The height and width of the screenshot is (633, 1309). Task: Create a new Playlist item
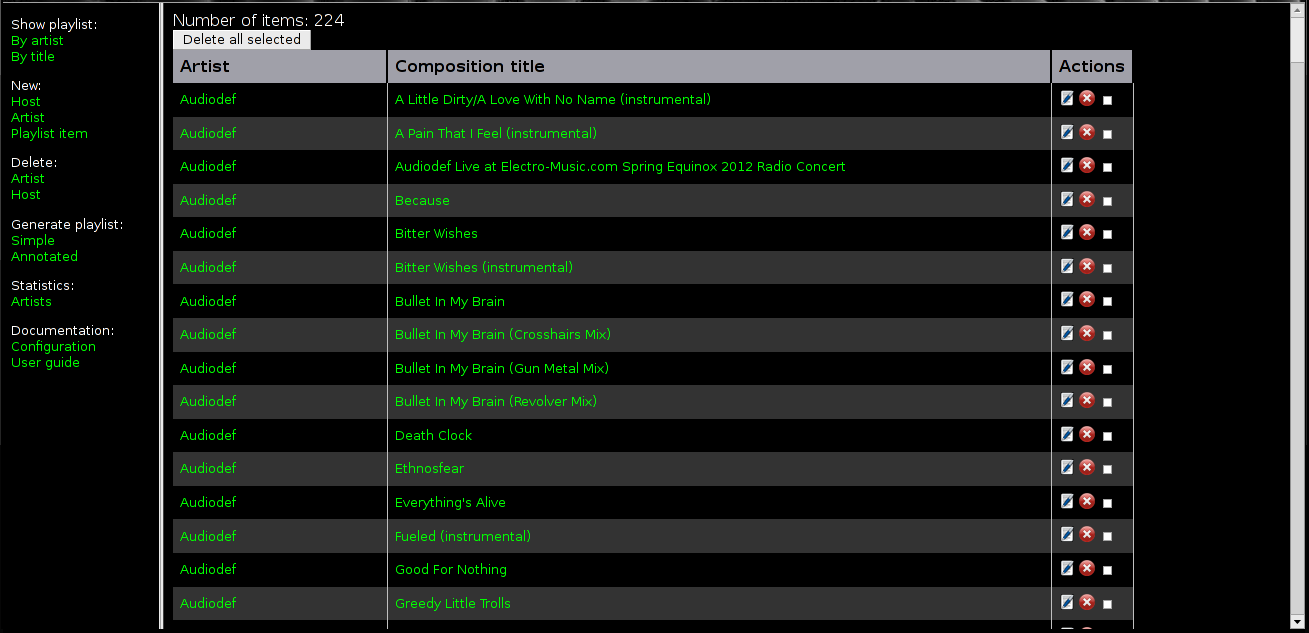[x=49, y=133]
